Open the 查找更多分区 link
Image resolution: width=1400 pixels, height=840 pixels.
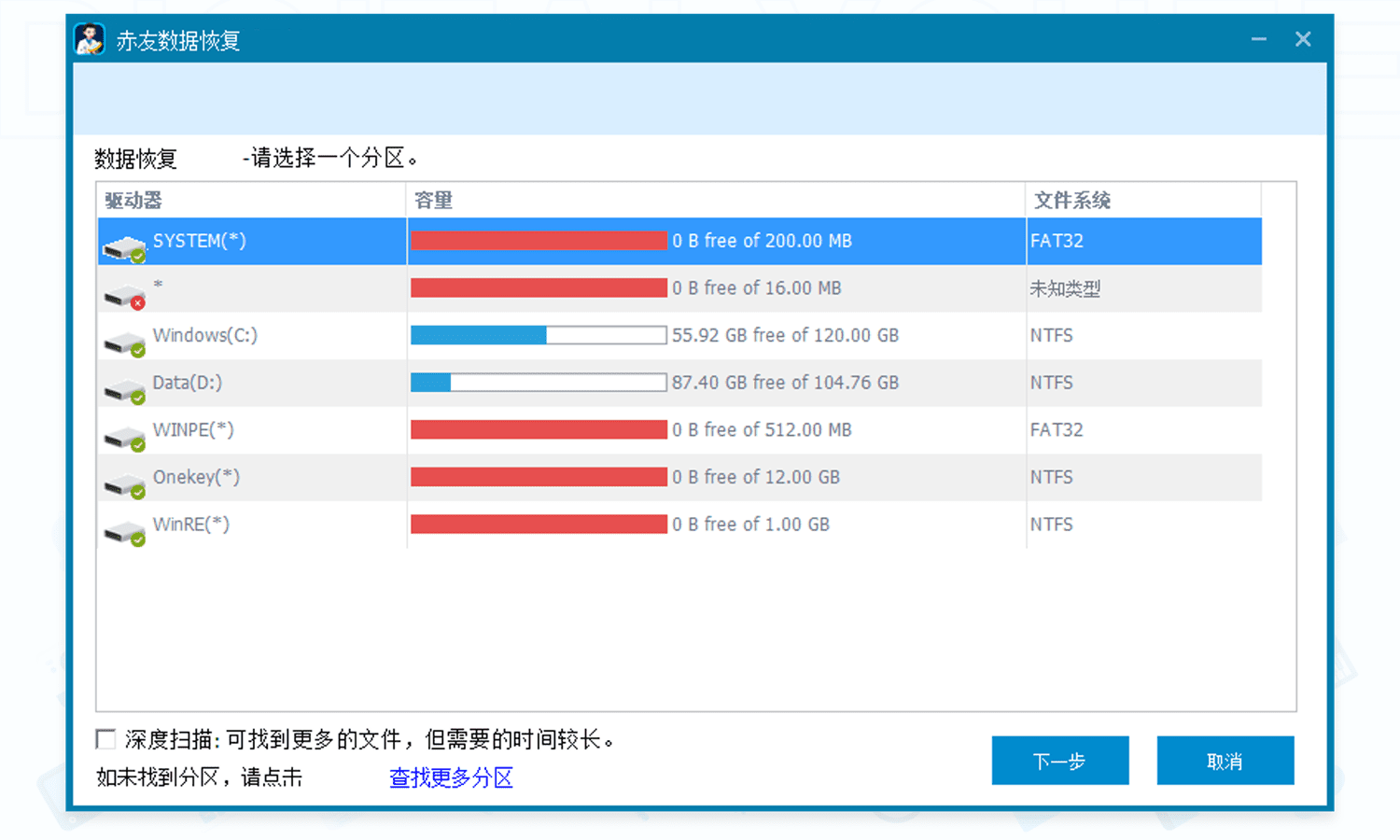451,777
